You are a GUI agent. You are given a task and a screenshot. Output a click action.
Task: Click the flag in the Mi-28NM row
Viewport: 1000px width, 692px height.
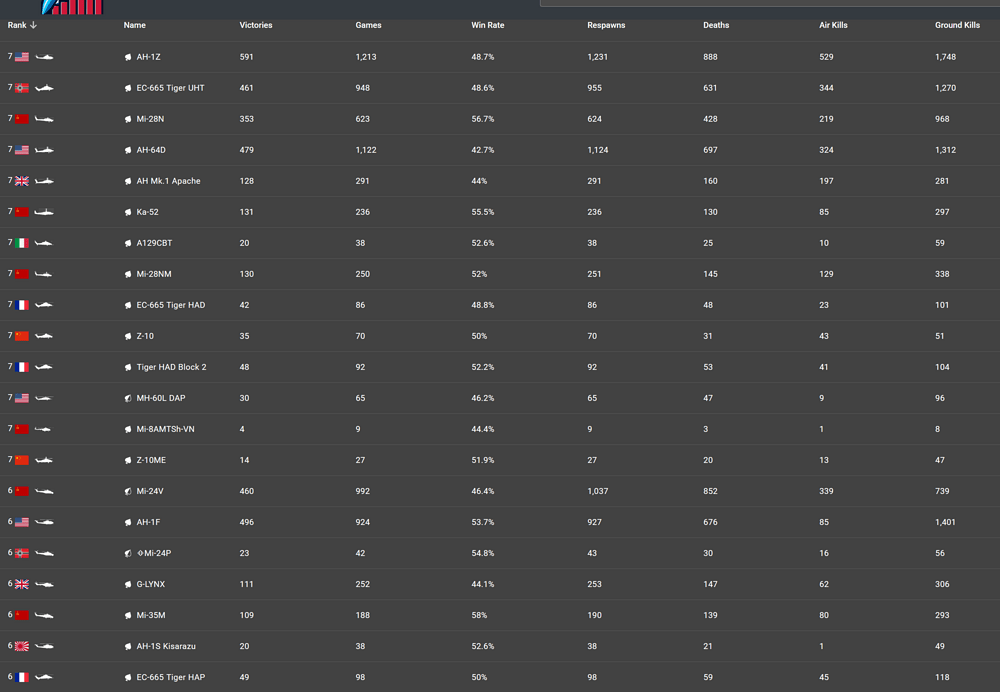pyautogui.click(x=22, y=274)
